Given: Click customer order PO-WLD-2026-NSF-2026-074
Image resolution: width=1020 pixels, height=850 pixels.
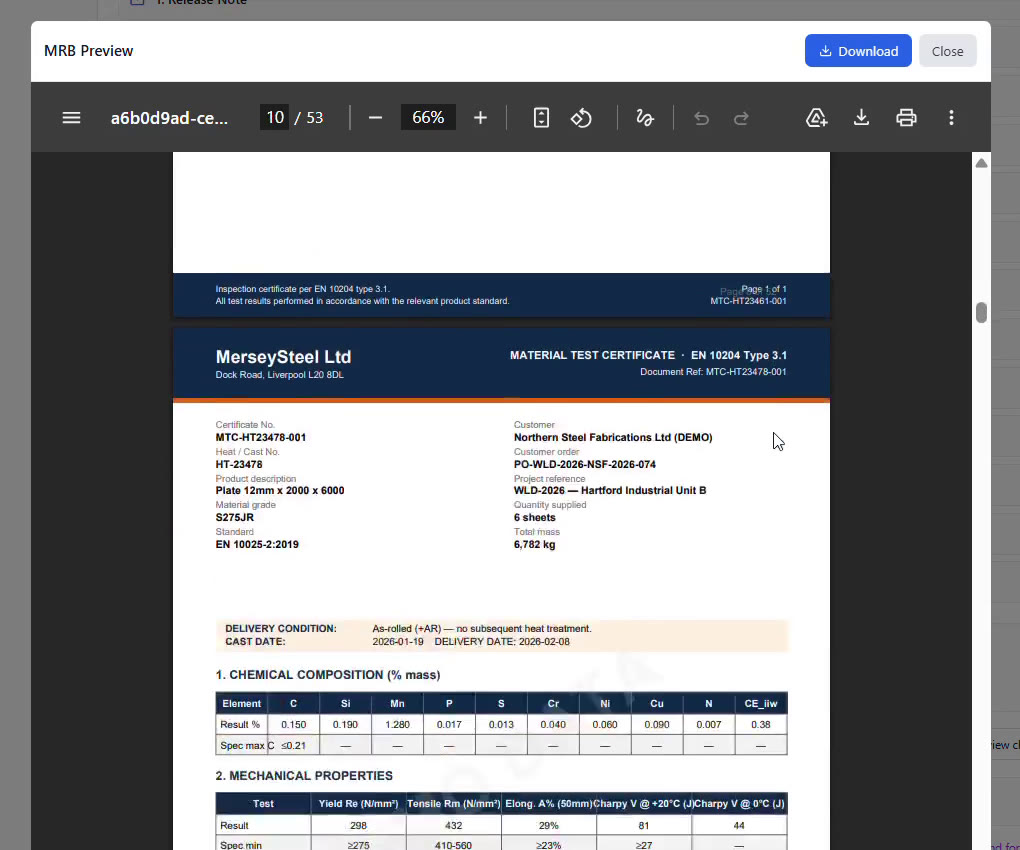Looking at the screenshot, I should (584, 464).
